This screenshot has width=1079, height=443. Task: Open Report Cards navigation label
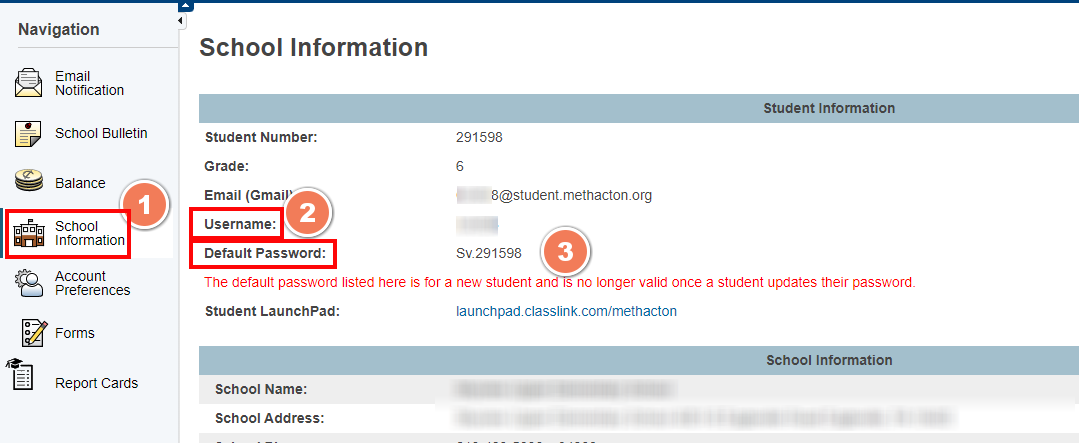click(x=96, y=383)
